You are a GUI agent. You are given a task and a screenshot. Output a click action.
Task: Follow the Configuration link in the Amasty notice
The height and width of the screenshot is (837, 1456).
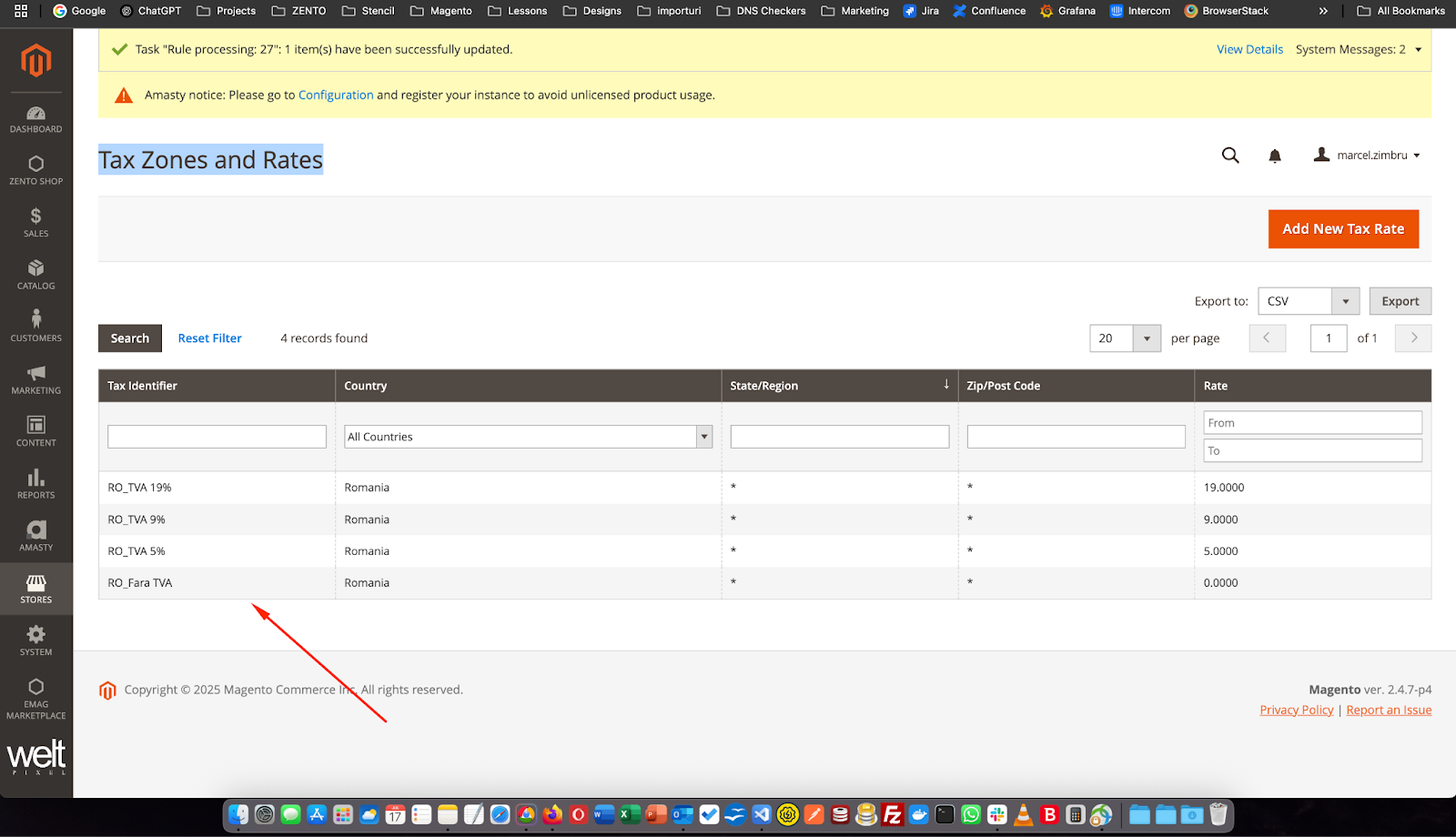pyautogui.click(x=336, y=95)
